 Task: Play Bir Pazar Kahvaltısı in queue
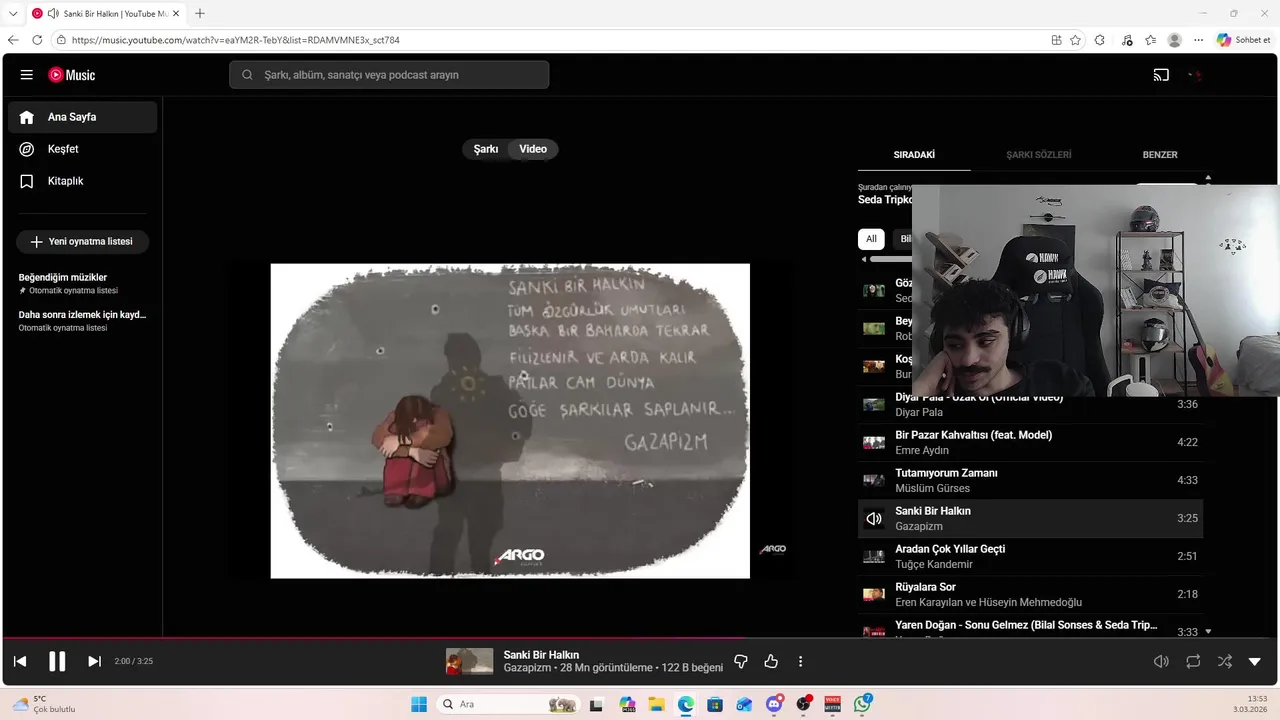coord(1030,442)
